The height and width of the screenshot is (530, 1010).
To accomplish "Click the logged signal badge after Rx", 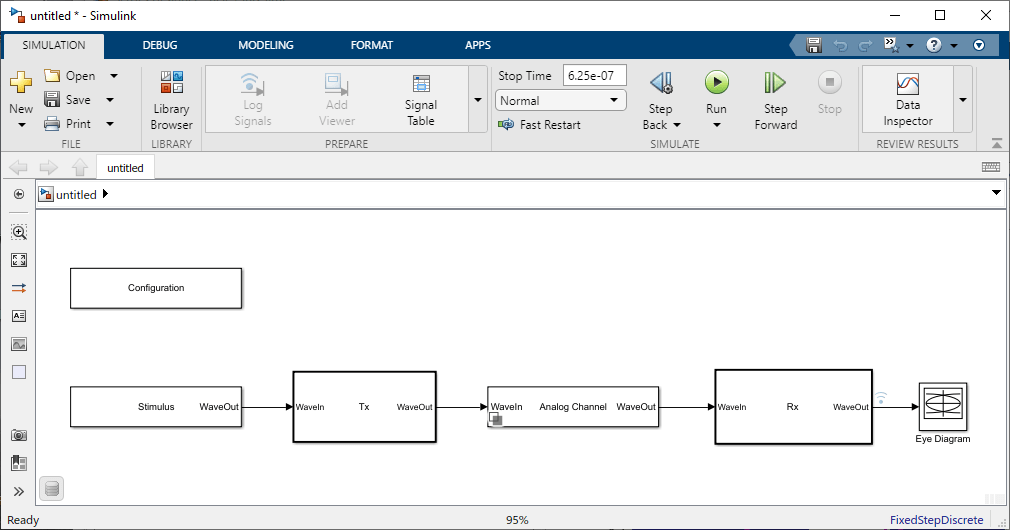I will point(881,397).
